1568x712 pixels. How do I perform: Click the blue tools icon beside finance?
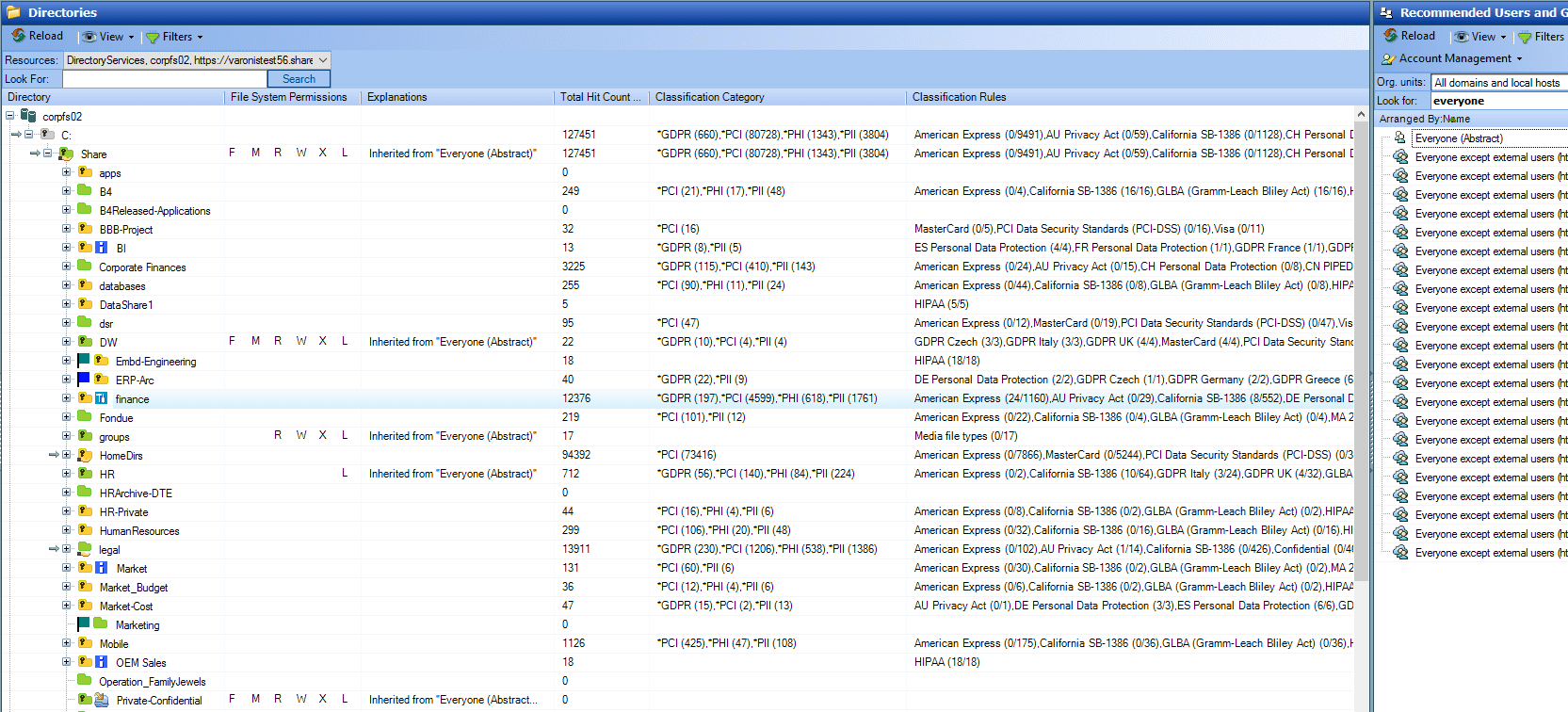click(x=101, y=398)
